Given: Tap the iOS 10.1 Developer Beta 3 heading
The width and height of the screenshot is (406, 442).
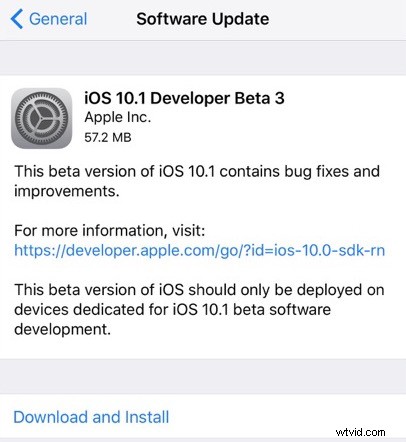Looking at the screenshot, I should point(184,98).
